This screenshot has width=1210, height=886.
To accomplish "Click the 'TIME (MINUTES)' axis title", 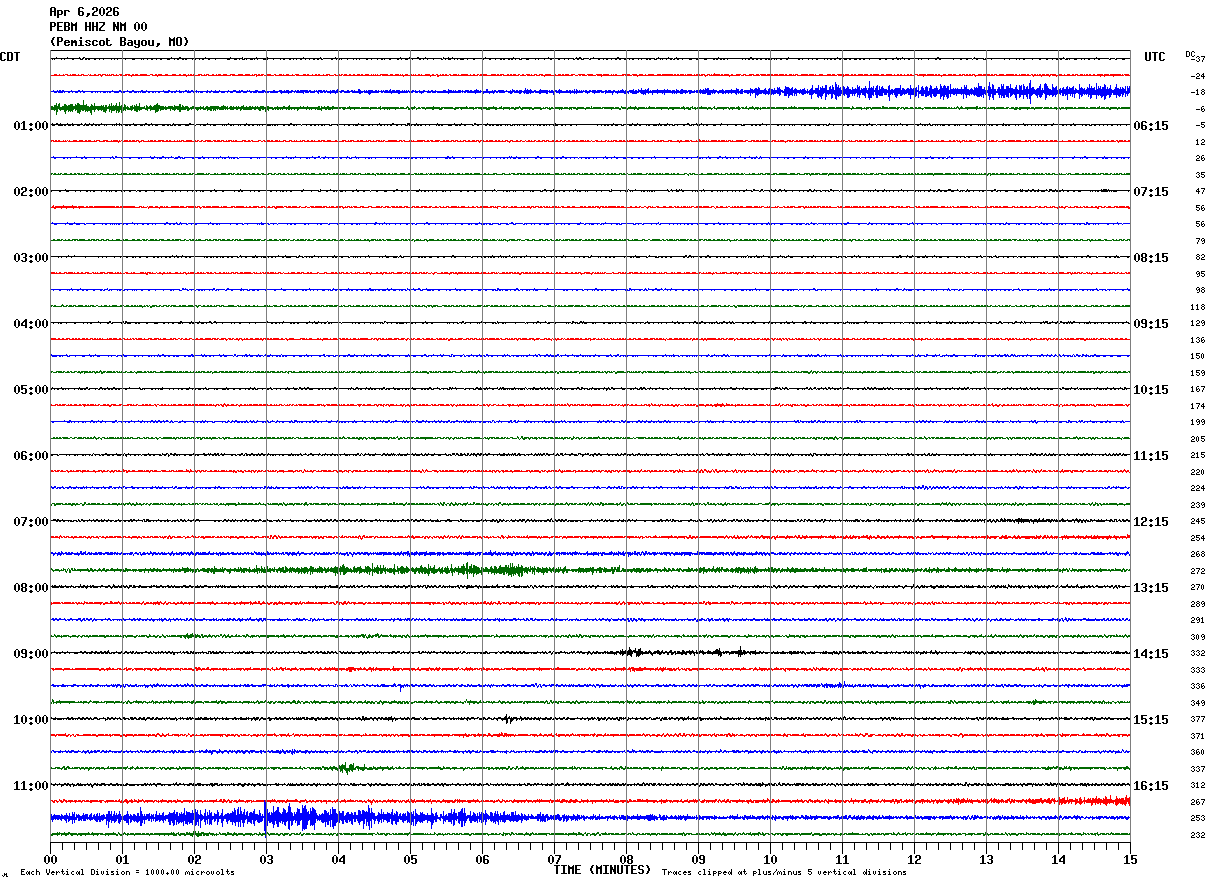I will click(602, 870).
